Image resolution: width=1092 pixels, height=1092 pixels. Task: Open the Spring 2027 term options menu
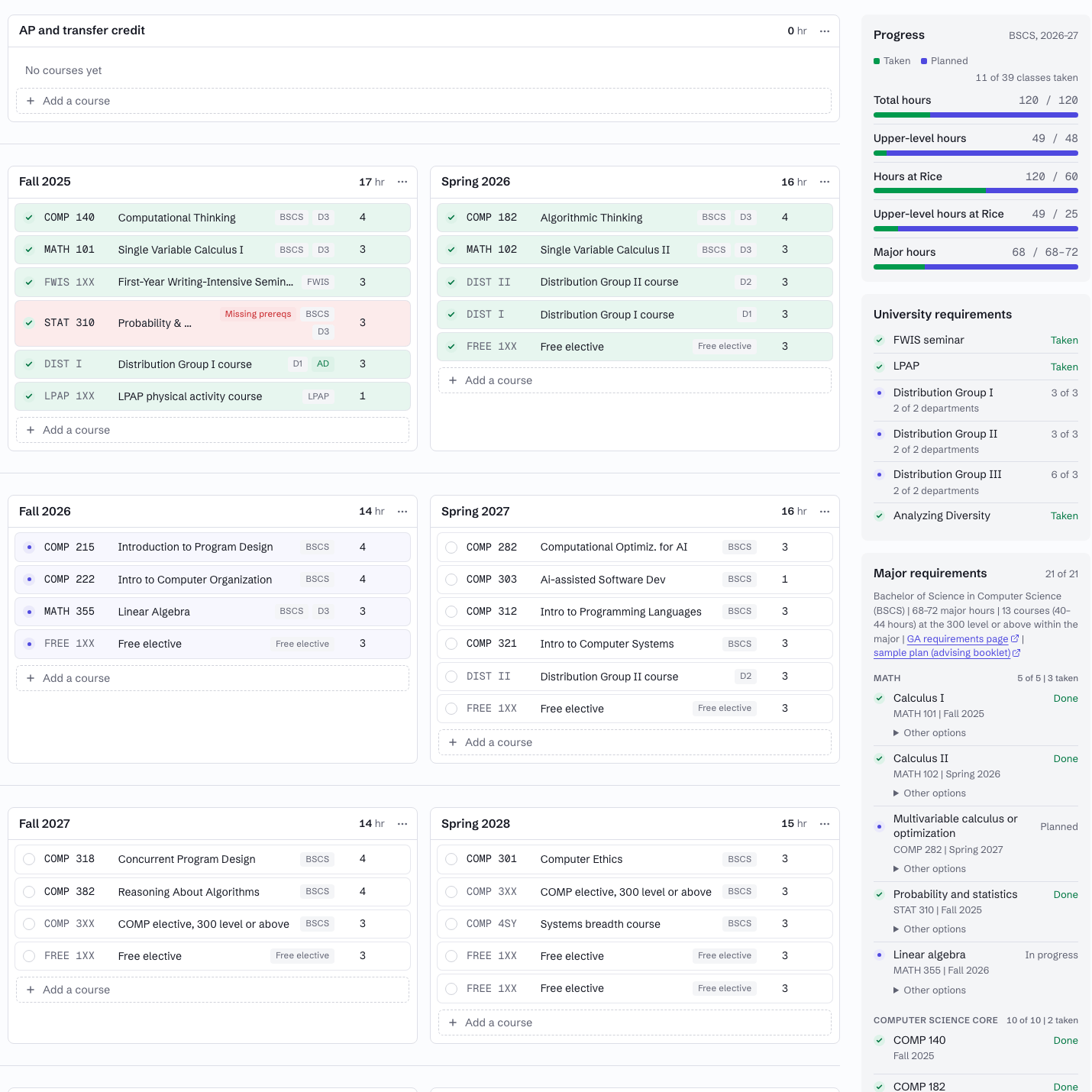(x=825, y=512)
